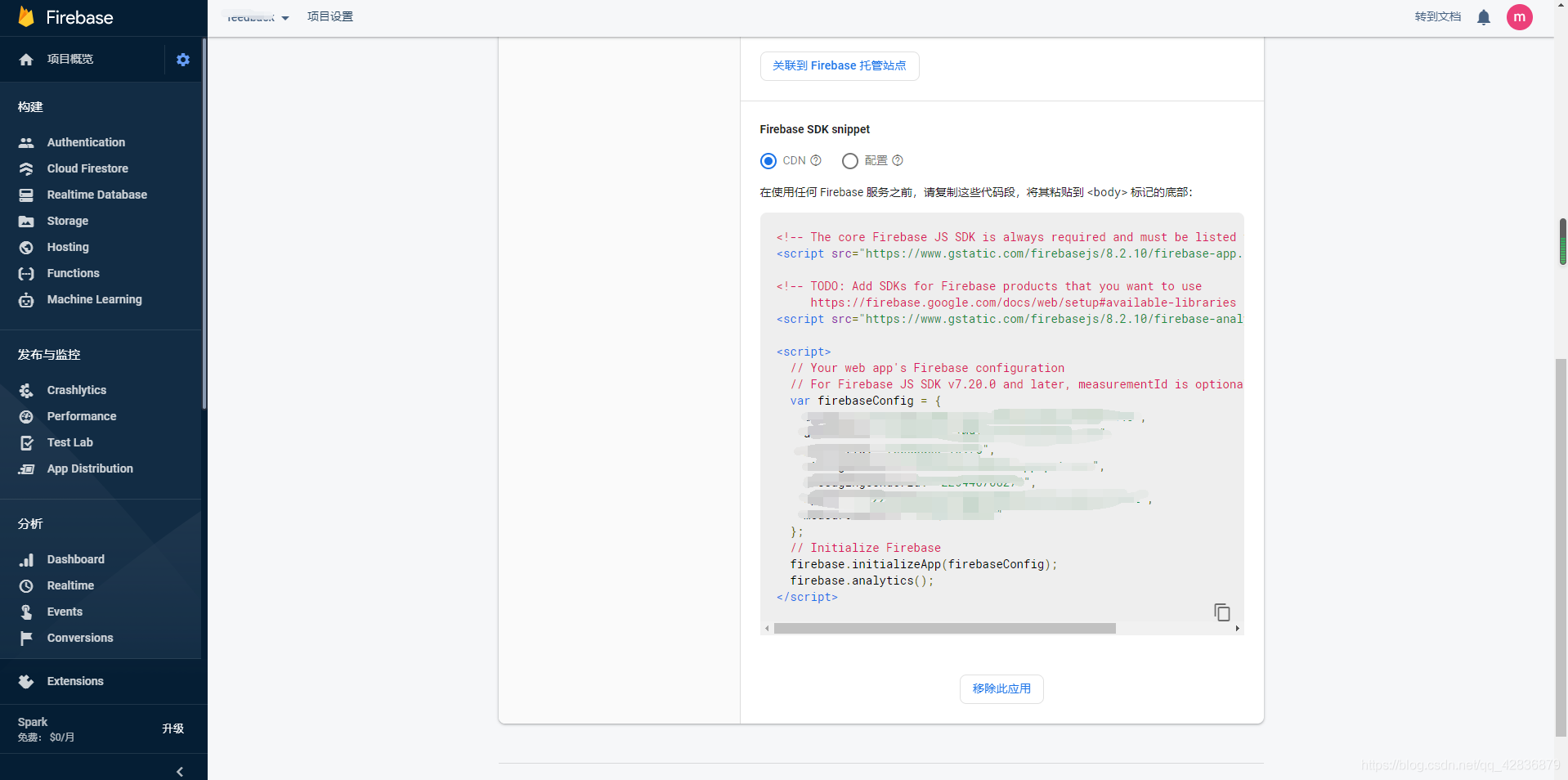1568x780 pixels.
Task: Open project settings gear icon
Action: (x=183, y=60)
